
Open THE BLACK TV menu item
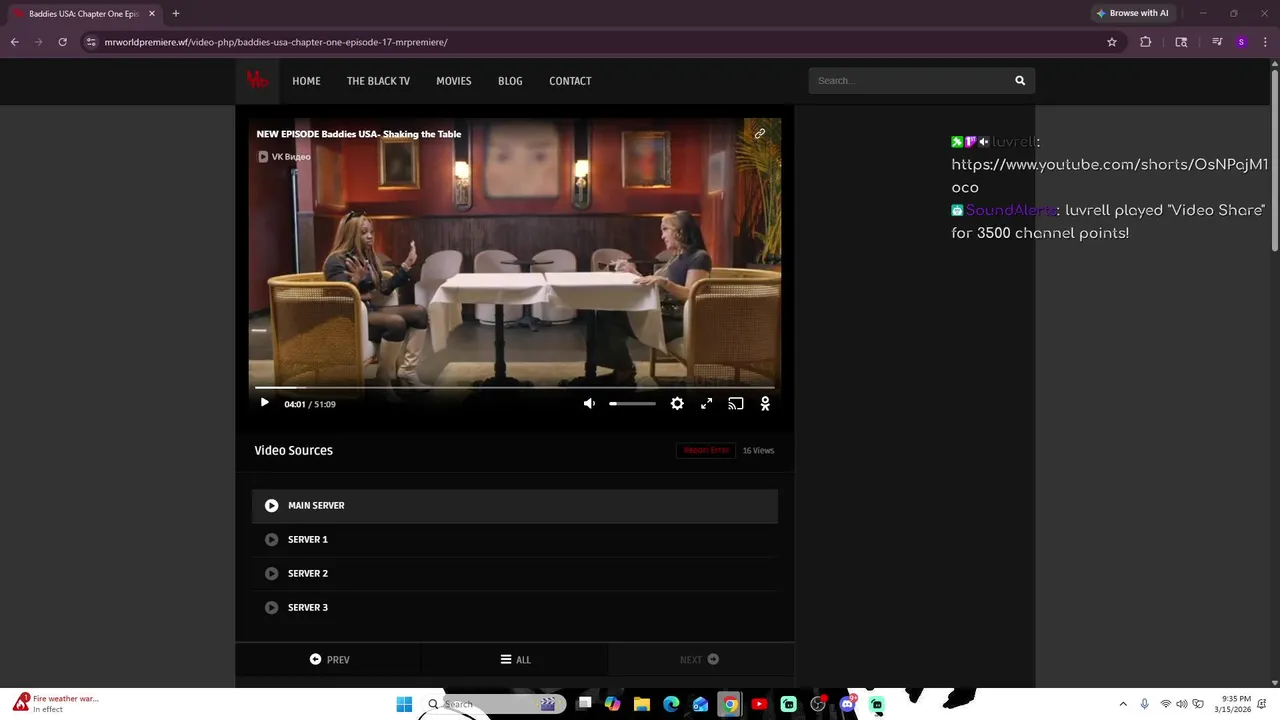click(x=378, y=81)
